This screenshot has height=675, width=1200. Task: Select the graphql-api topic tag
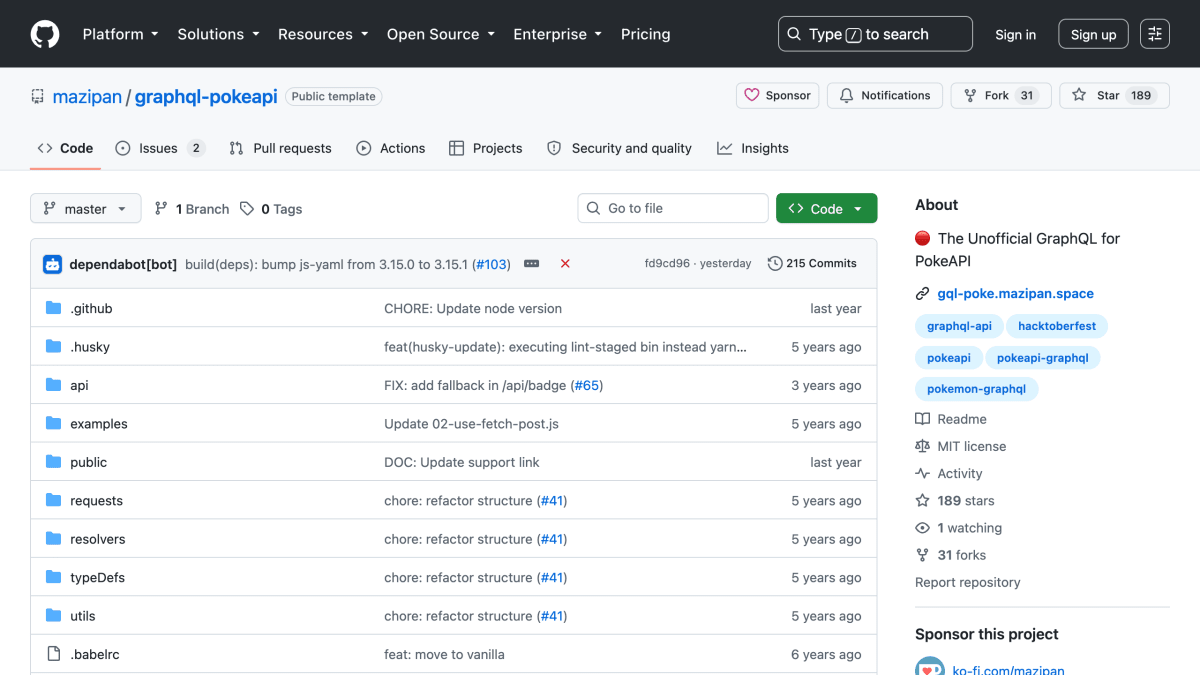click(x=959, y=326)
